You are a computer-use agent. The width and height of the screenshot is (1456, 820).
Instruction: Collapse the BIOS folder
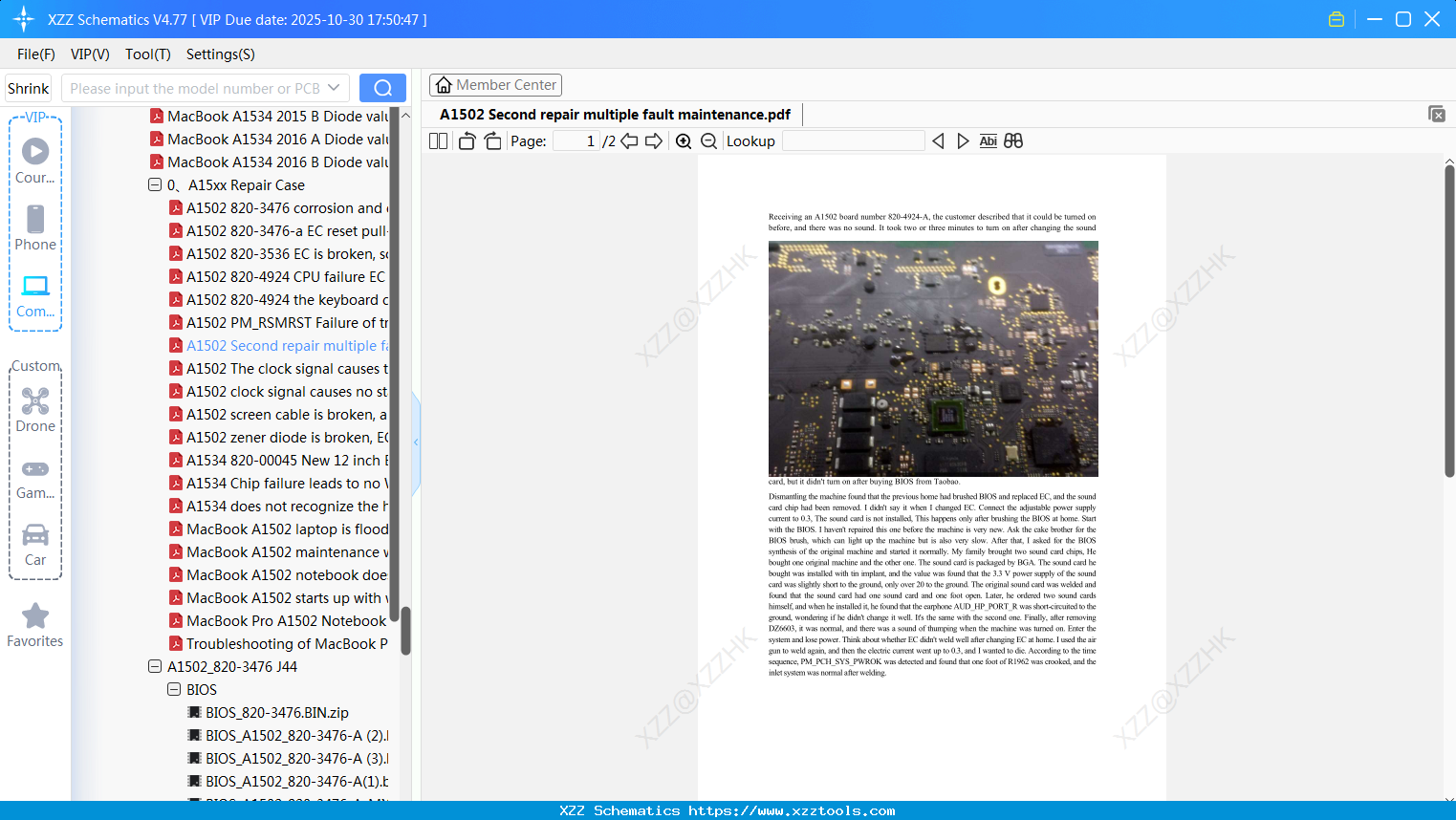[x=174, y=689]
